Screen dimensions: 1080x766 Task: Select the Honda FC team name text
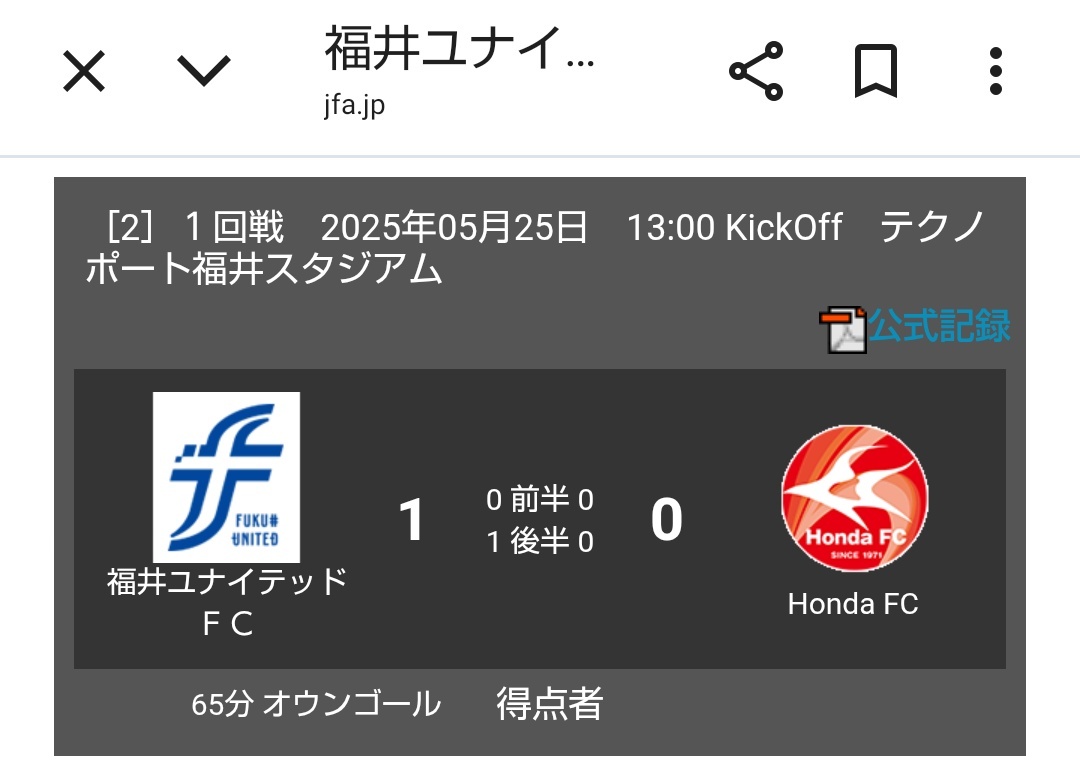point(853,604)
